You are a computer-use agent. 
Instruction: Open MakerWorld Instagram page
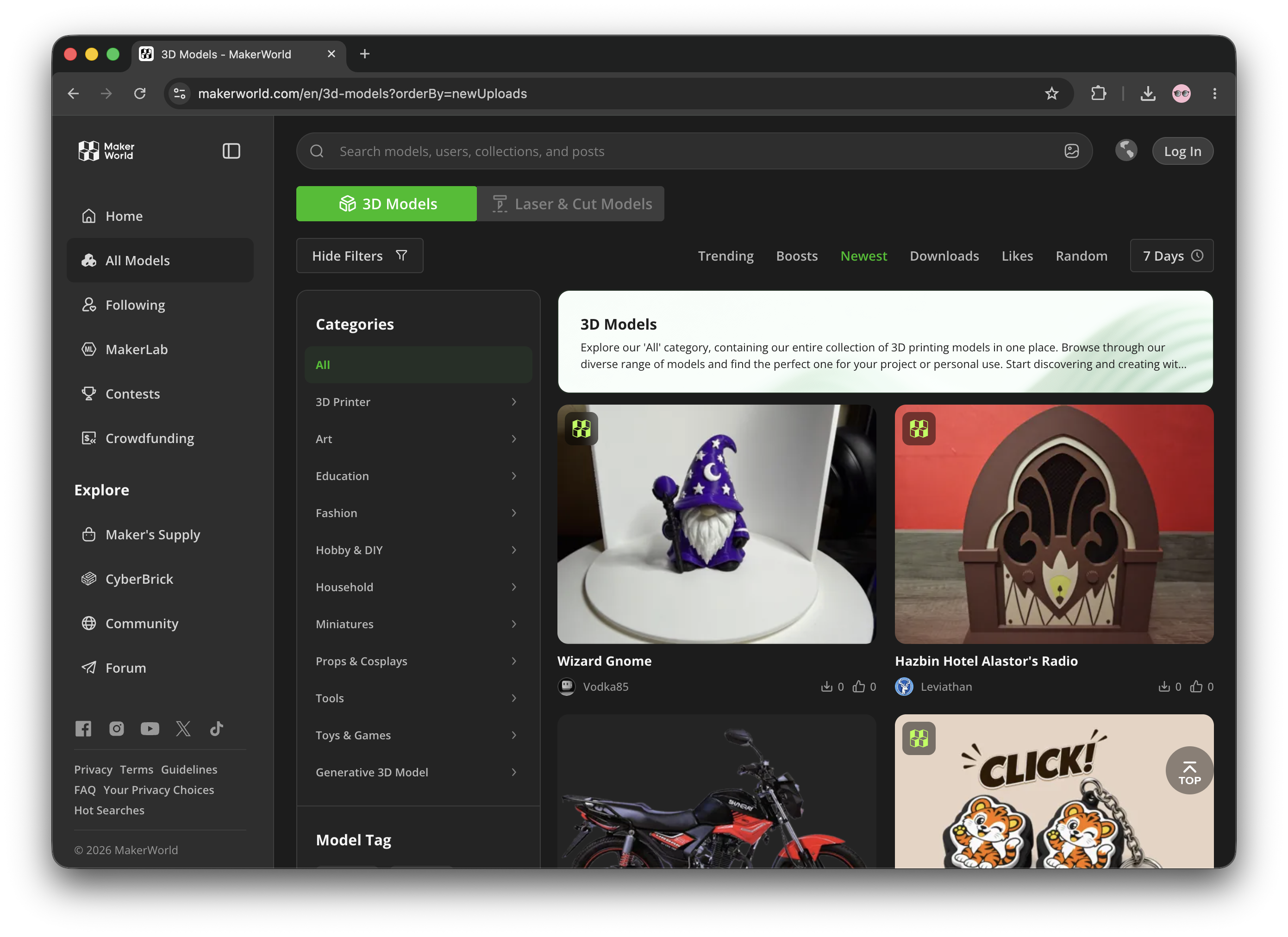[116, 729]
